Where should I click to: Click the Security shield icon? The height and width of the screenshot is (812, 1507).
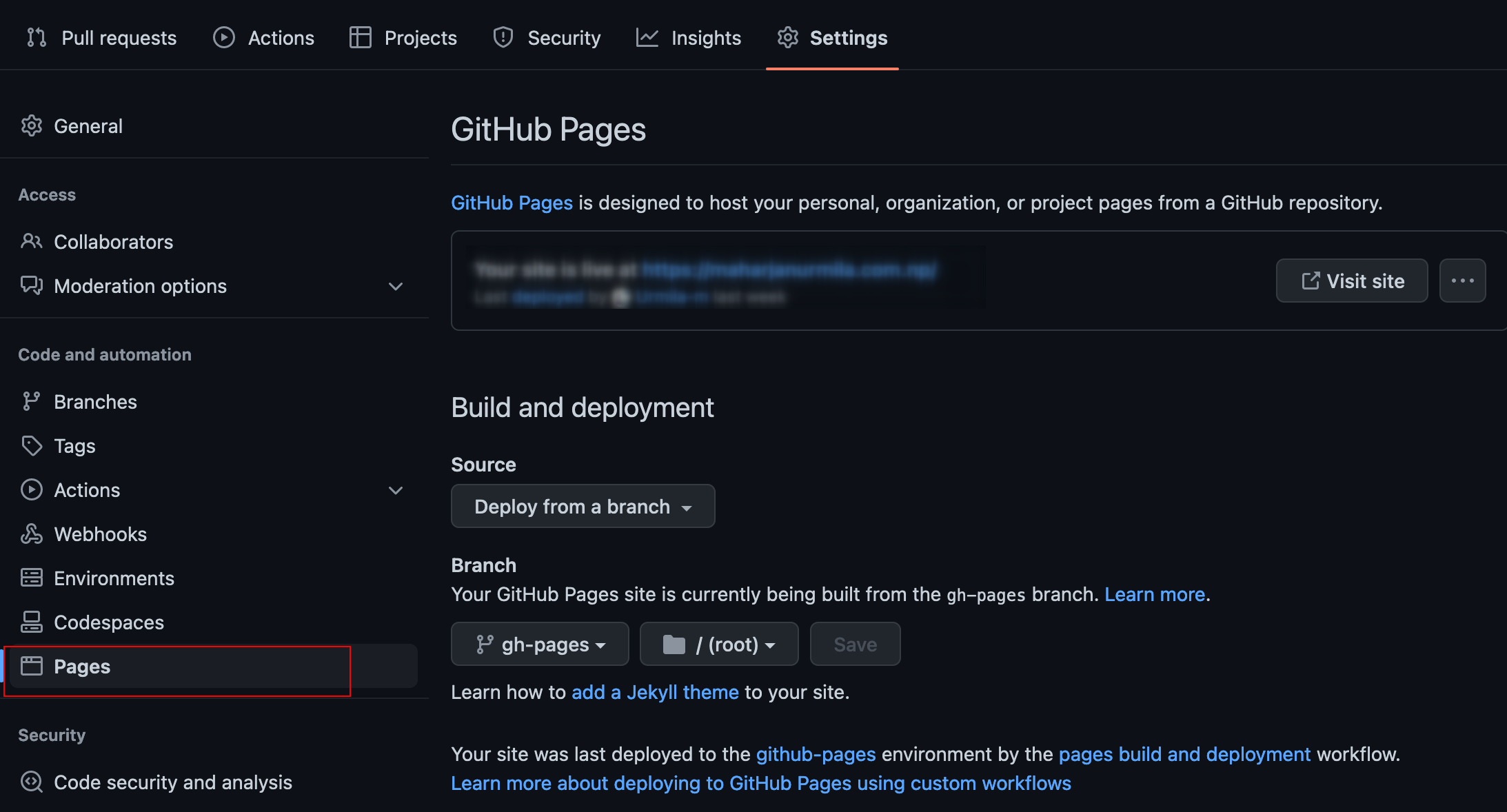coord(503,37)
